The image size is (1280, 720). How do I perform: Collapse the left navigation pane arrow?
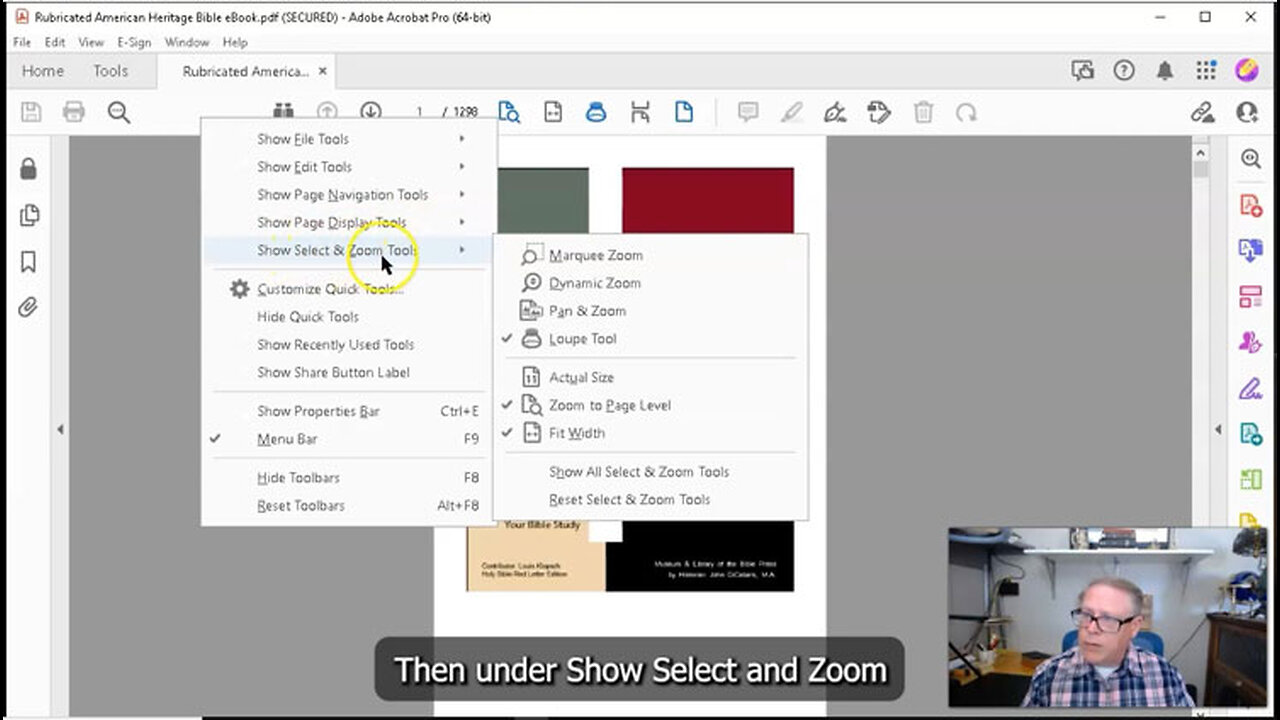pos(60,429)
